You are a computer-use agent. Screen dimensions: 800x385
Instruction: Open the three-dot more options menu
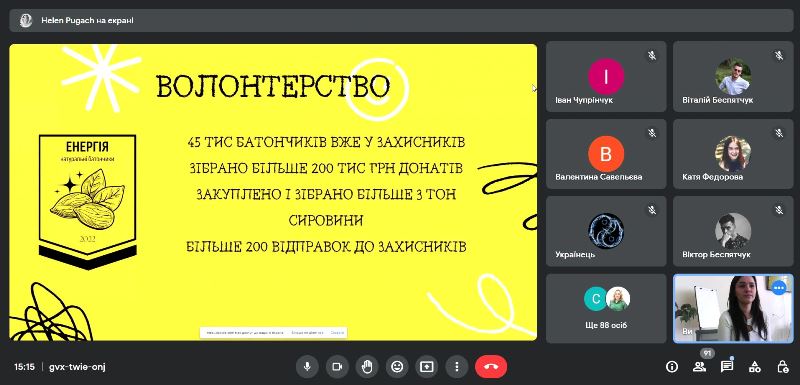point(457,366)
